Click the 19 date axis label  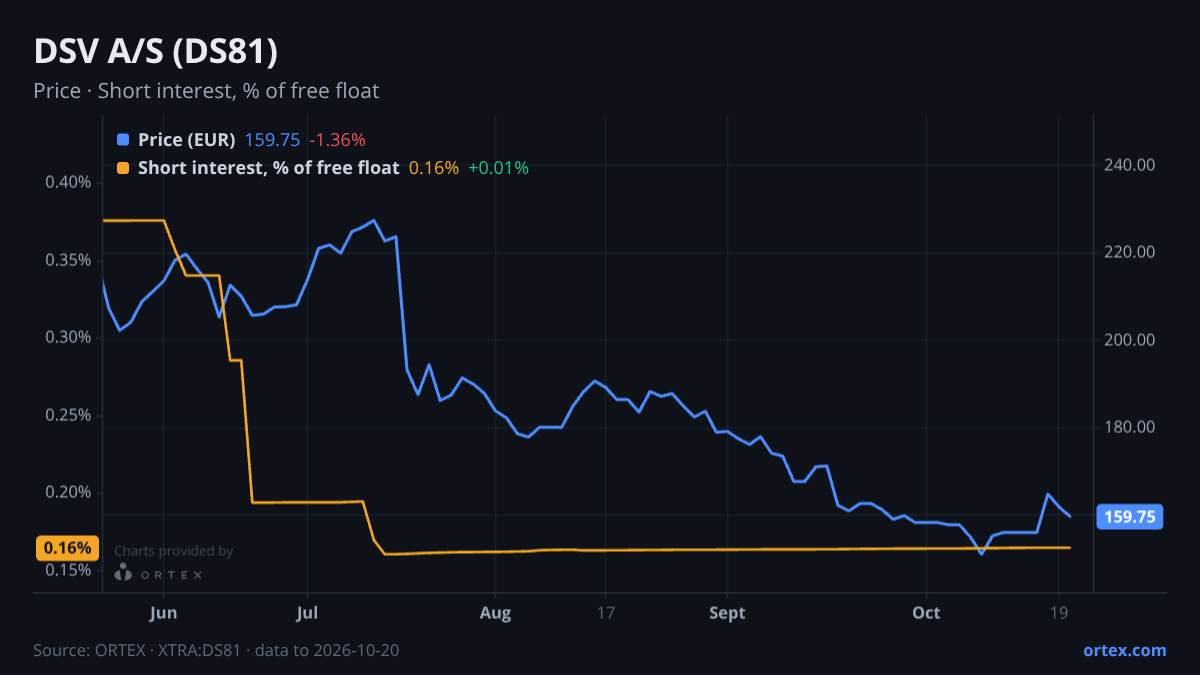[x=1059, y=613]
